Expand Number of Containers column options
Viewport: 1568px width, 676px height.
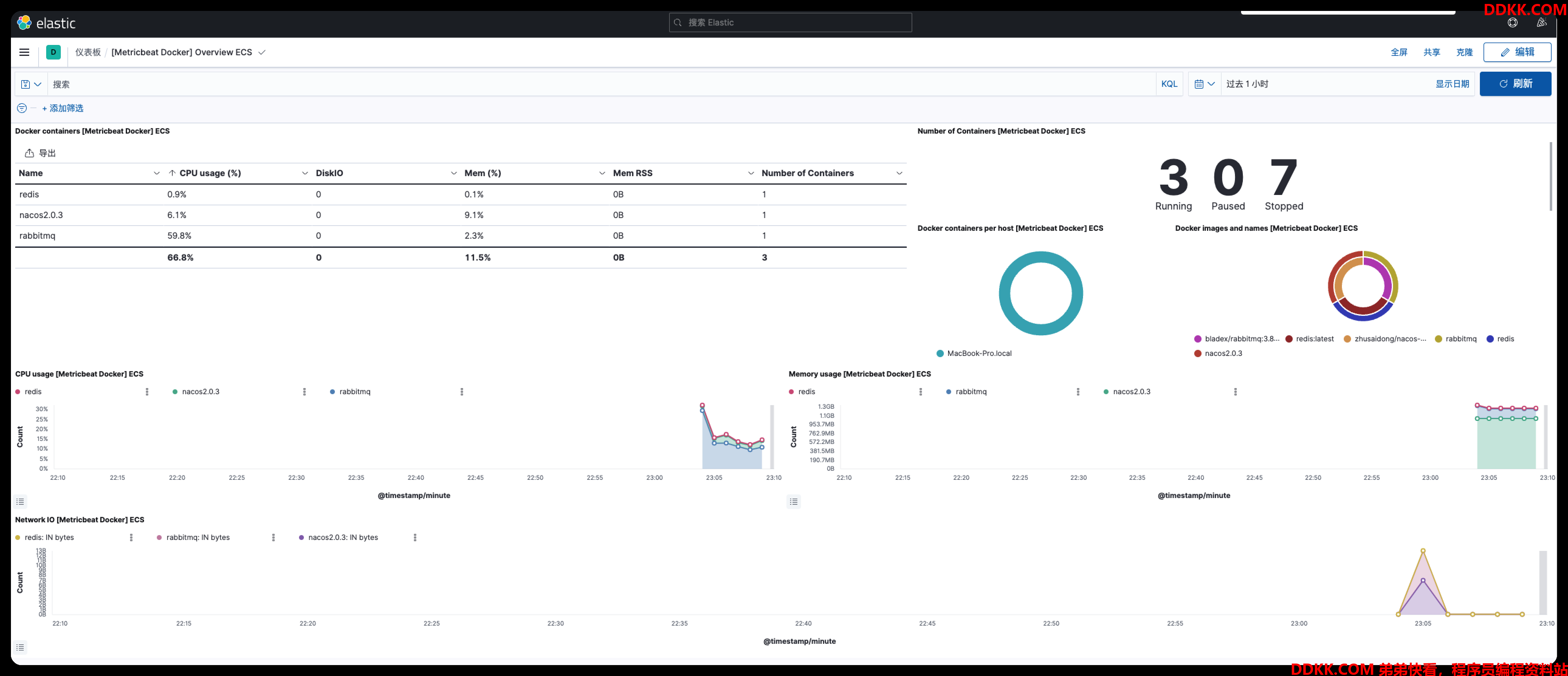coord(899,173)
